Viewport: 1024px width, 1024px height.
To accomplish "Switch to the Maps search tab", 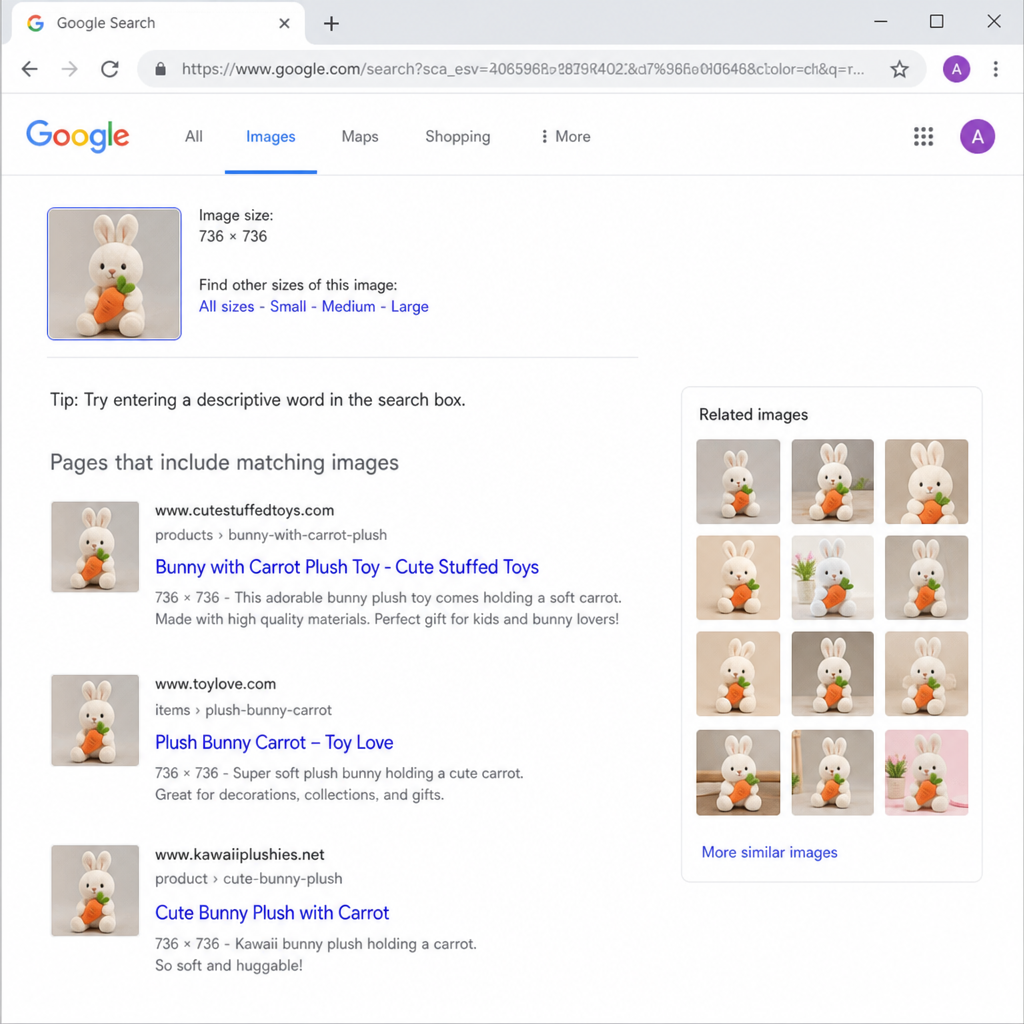I will click(x=360, y=136).
